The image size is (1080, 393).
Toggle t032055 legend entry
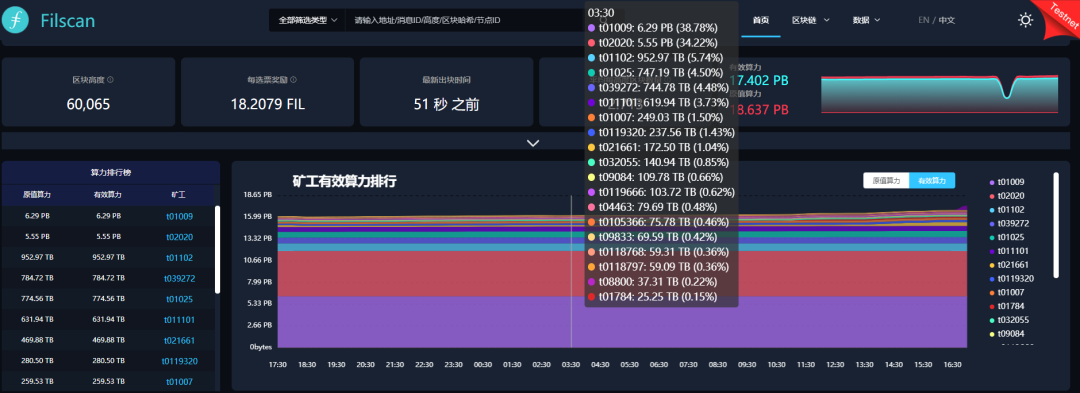(x=1009, y=320)
